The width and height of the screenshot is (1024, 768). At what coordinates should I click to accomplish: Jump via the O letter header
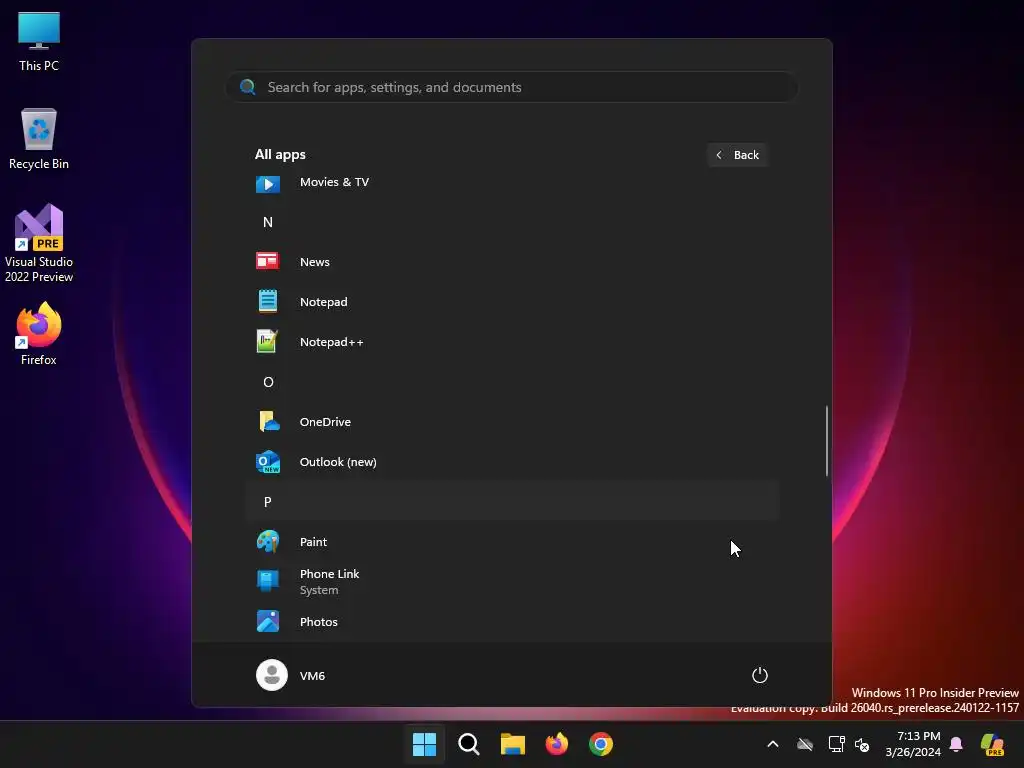(268, 382)
